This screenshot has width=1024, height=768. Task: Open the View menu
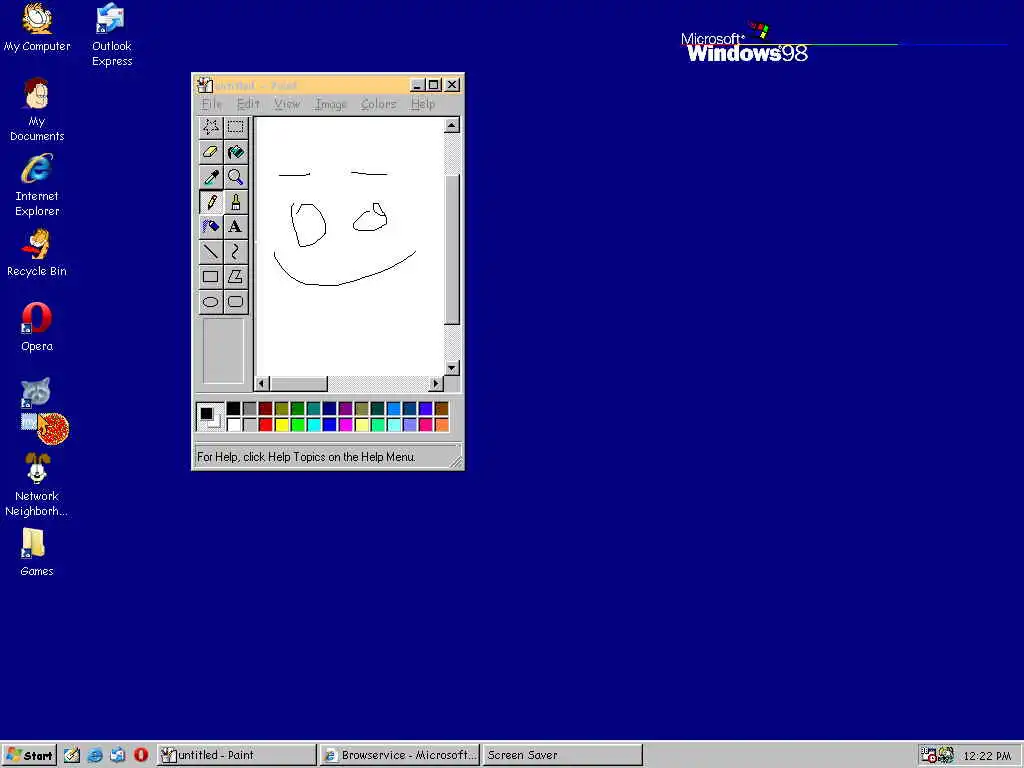(x=287, y=104)
